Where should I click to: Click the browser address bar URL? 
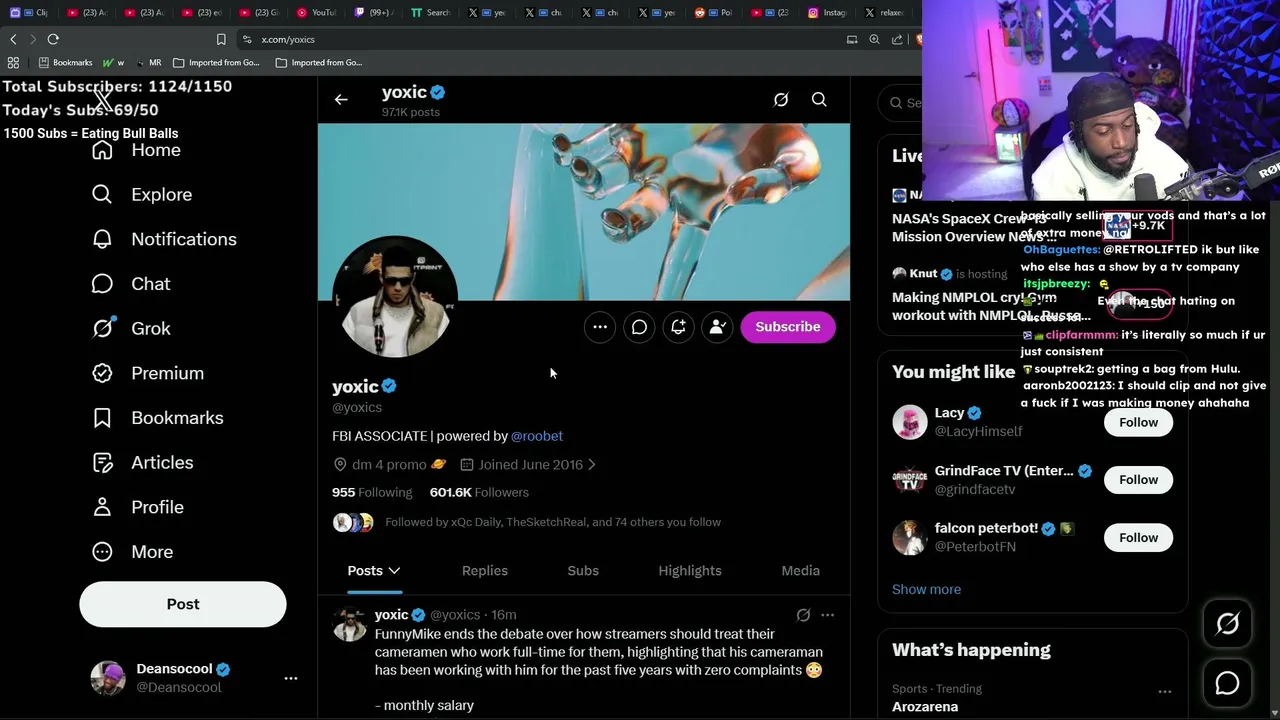click(x=288, y=39)
